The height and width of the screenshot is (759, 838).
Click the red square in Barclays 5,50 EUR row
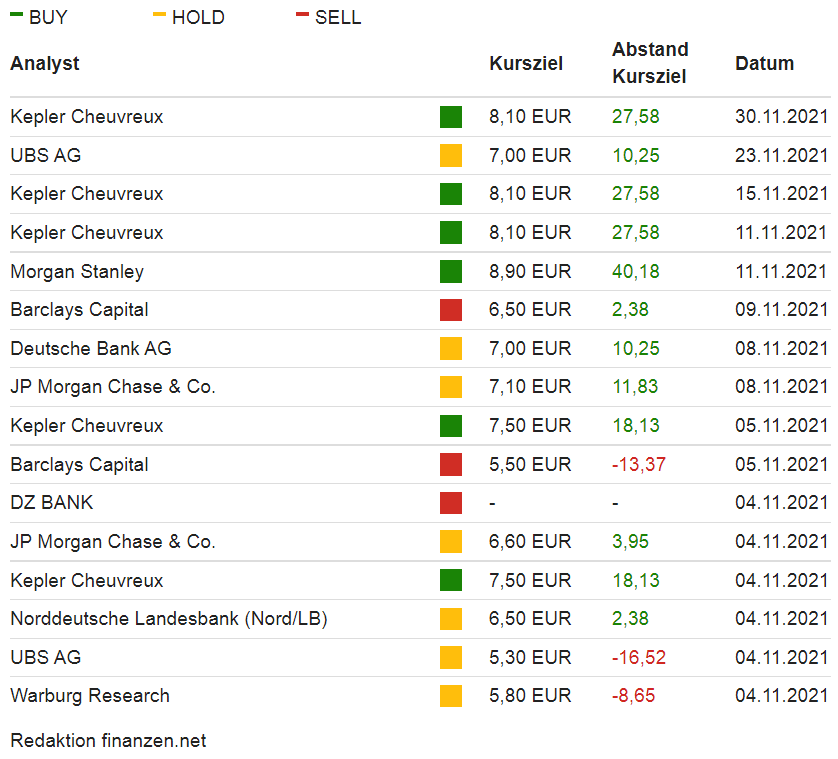(x=451, y=464)
